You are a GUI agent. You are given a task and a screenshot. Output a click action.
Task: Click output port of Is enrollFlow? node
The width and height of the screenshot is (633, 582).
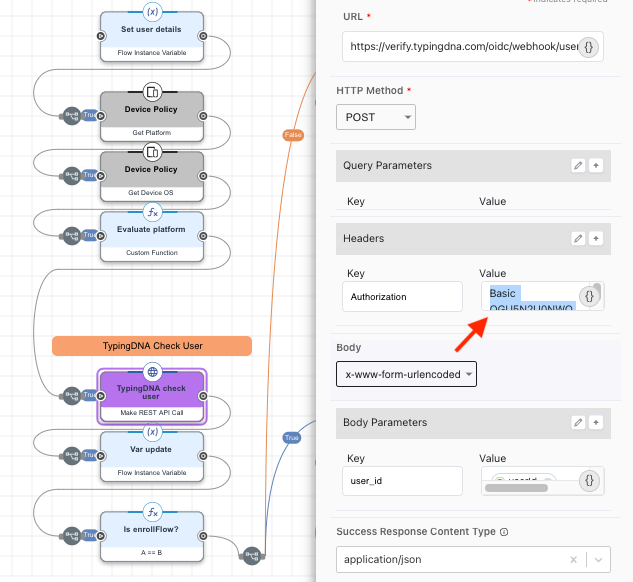(203, 536)
